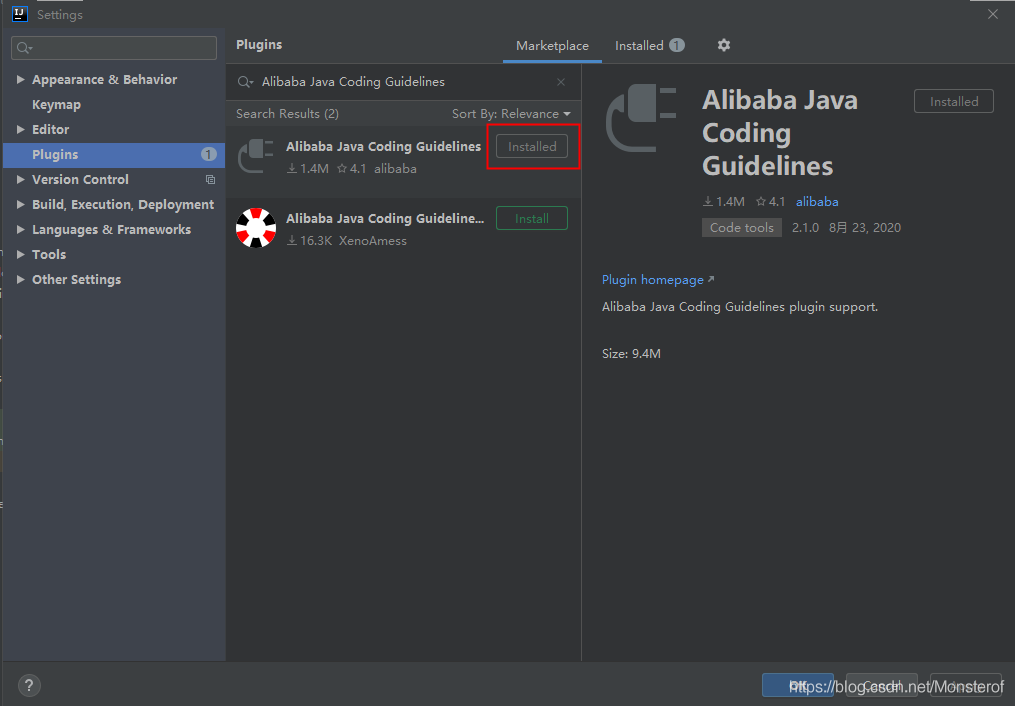Open the Sort By Relevance dropdown

pyautogui.click(x=511, y=114)
